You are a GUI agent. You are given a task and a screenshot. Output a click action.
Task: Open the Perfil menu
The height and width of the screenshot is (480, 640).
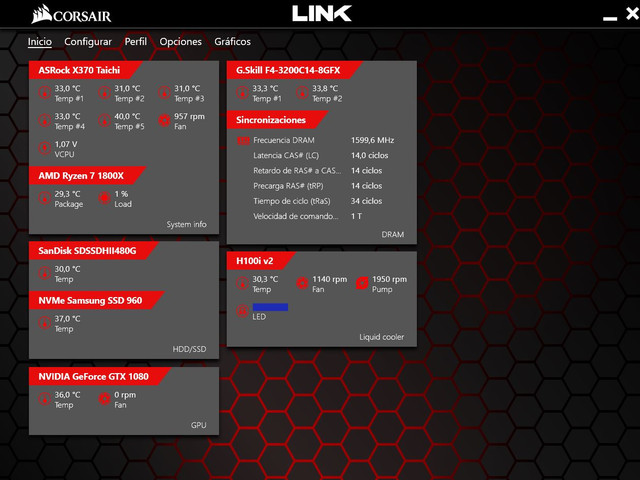[x=136, y=42]
